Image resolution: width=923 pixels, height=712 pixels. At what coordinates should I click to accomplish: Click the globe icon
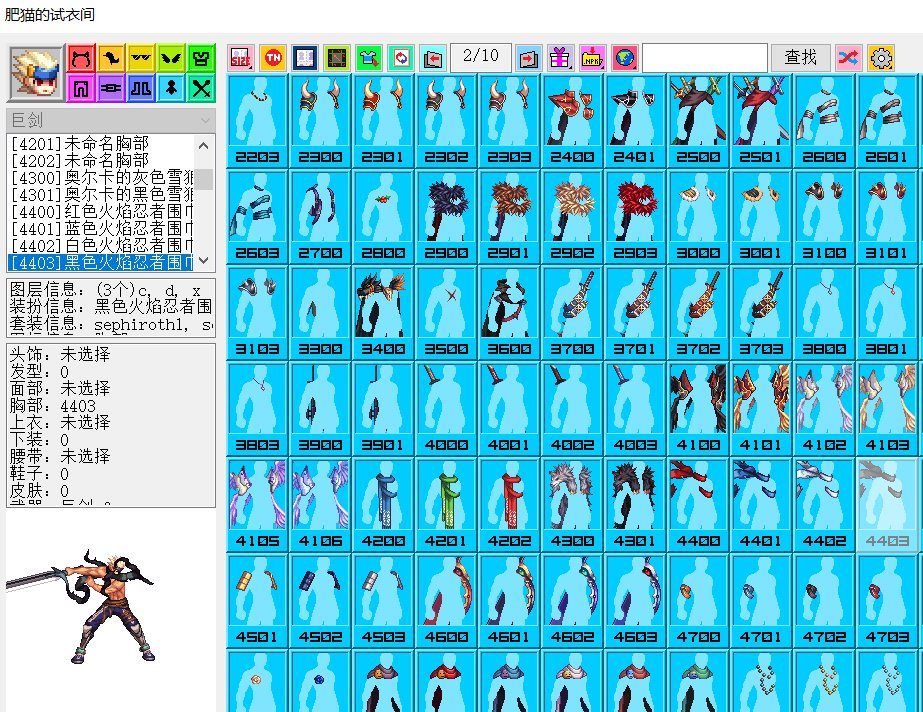pos(625,58)
